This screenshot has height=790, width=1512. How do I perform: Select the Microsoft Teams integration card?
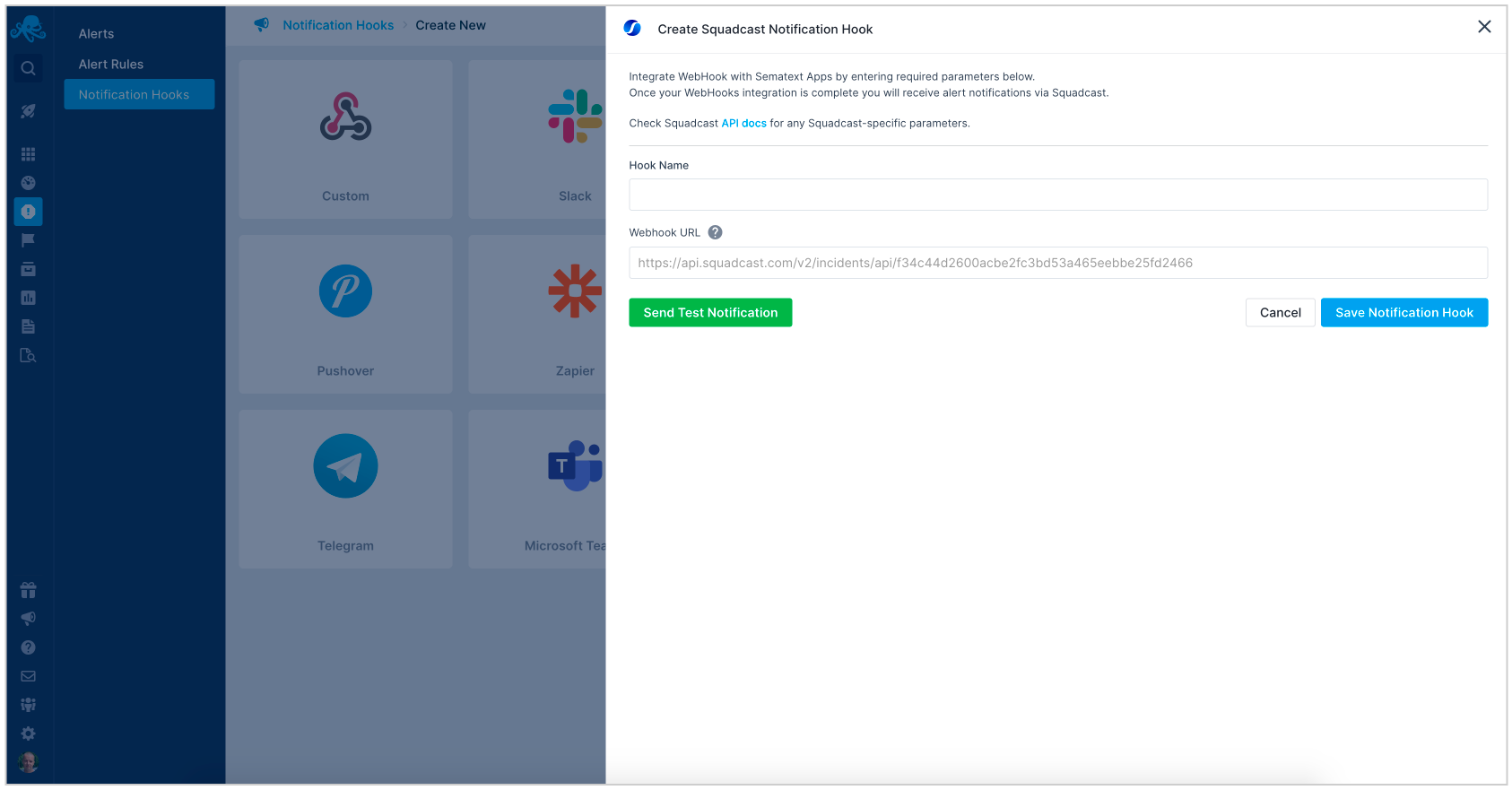(538, 489)
